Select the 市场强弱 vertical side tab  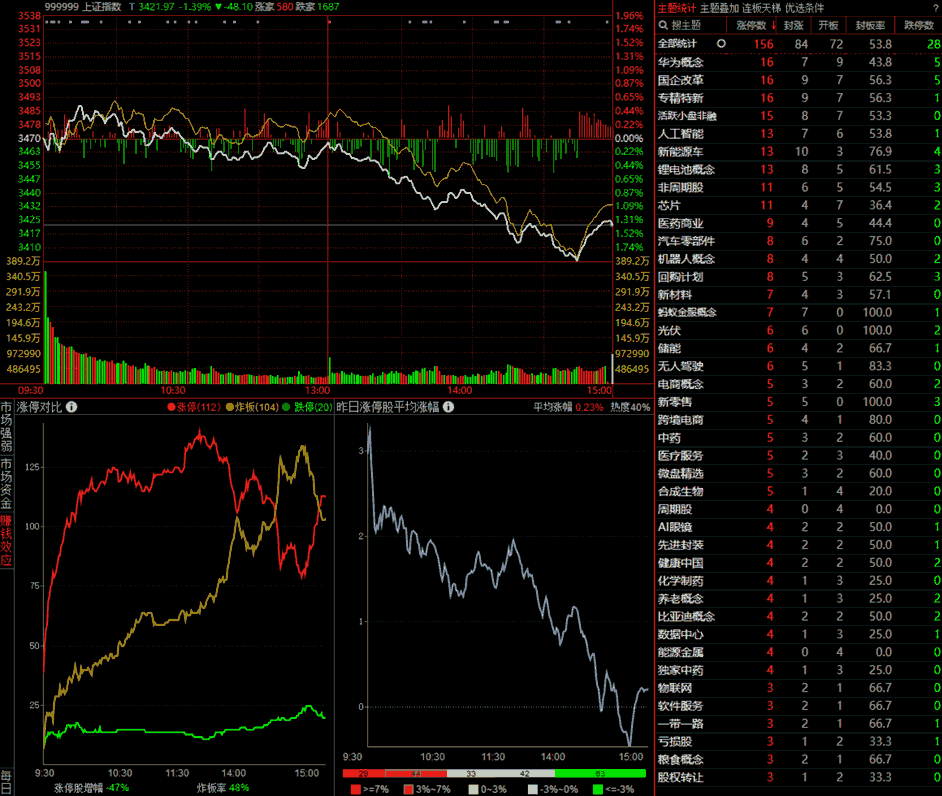tap(6, 427)
